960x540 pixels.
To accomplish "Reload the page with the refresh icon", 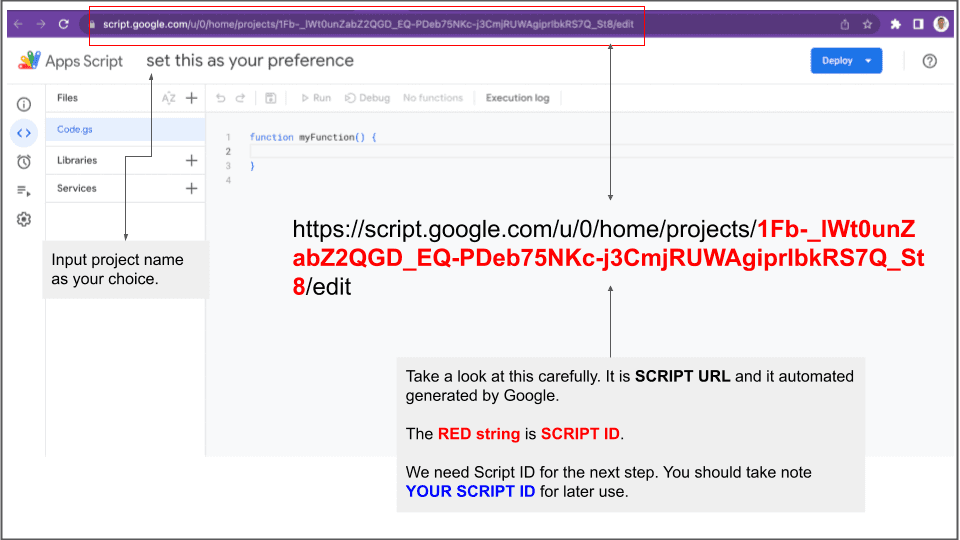I will pos(64,24).
